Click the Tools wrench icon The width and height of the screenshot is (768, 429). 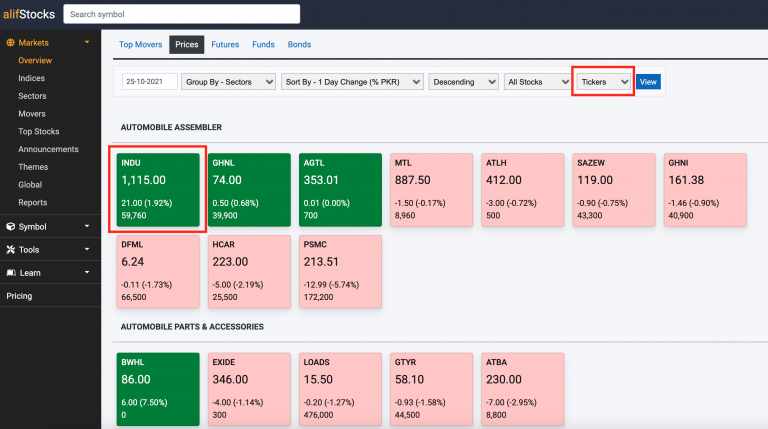pyautogui.click(x=10, y=250)
